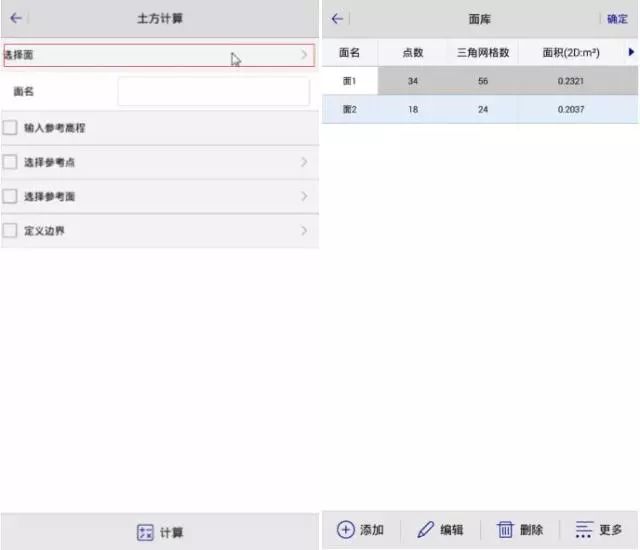Image resolution: width=640 pixels, height=550 pixels.
Task: Click the 面库 title
Action: click(x=480, y=19)
